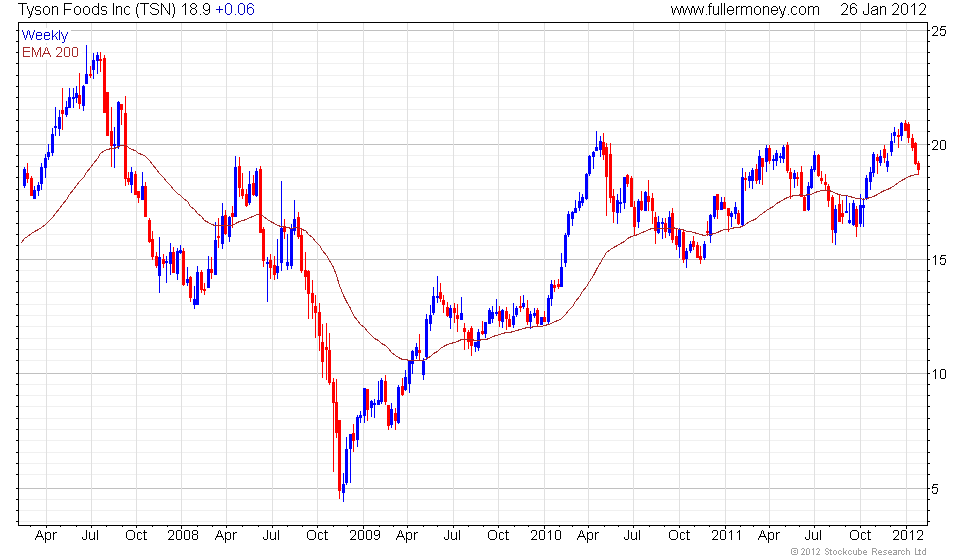
Task: Click the '18.9' last price value
Action: [x=196, y=9]
